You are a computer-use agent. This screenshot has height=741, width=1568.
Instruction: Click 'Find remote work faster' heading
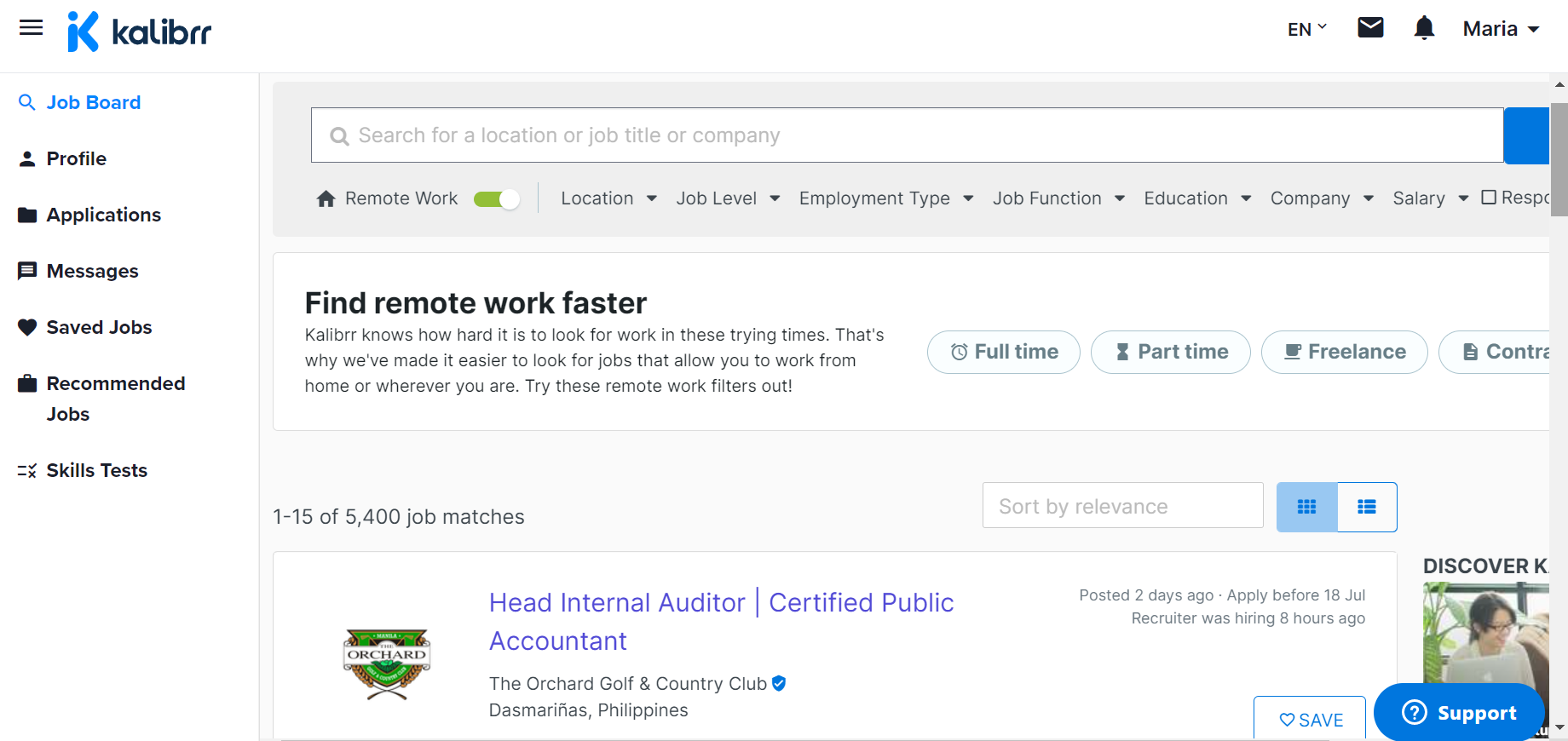tap(476, 303)
